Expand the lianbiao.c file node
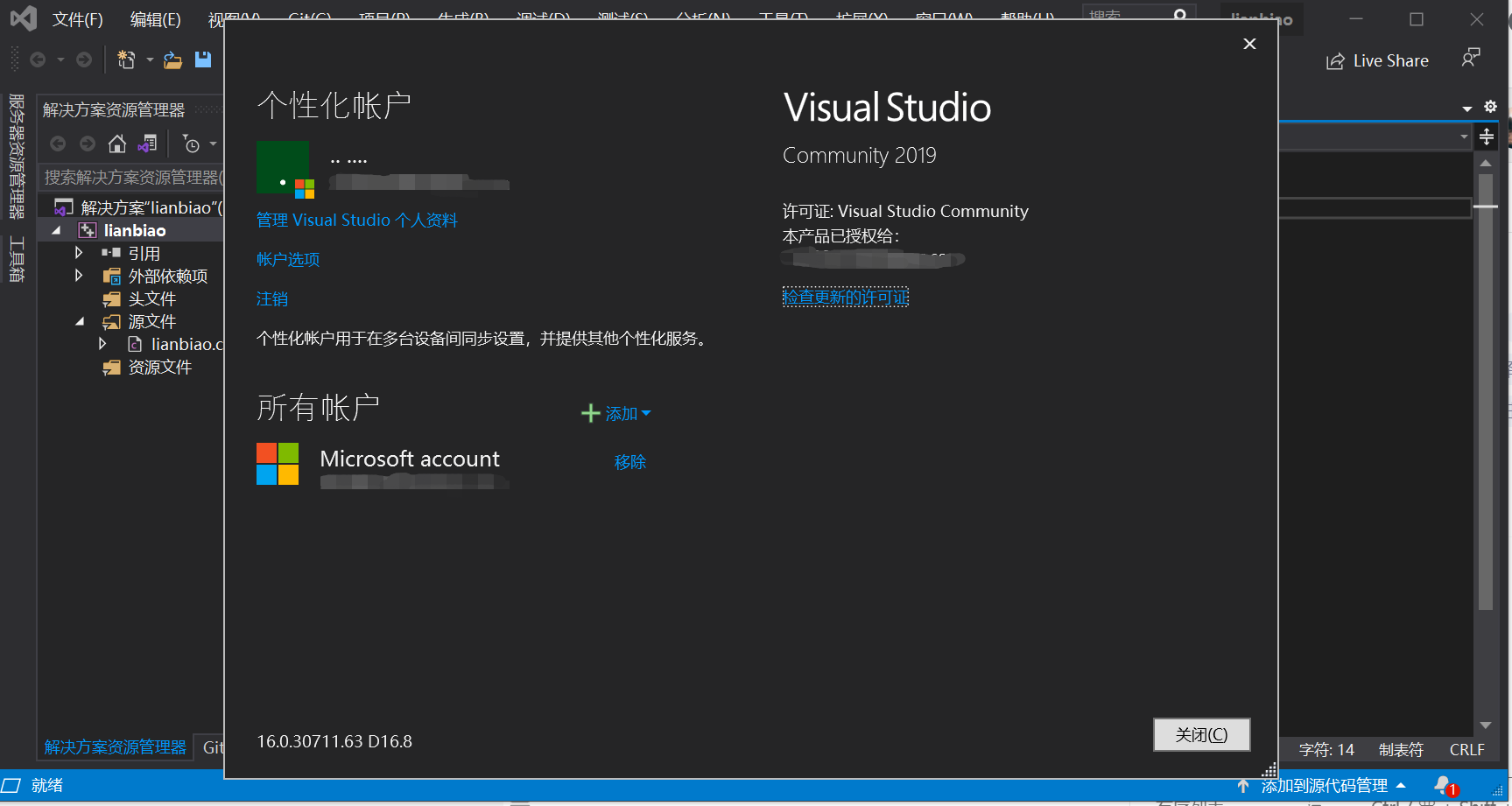The image size is (1512, 806). [102, 344]
